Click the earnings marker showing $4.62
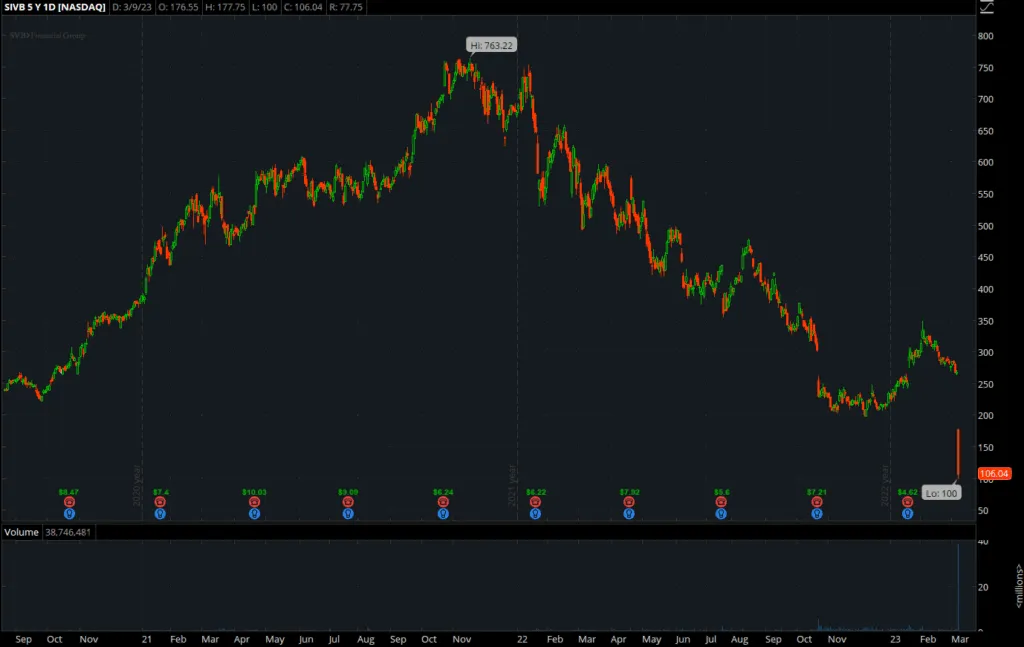This screenshot has width=1024, height=647. coord(906,500)
